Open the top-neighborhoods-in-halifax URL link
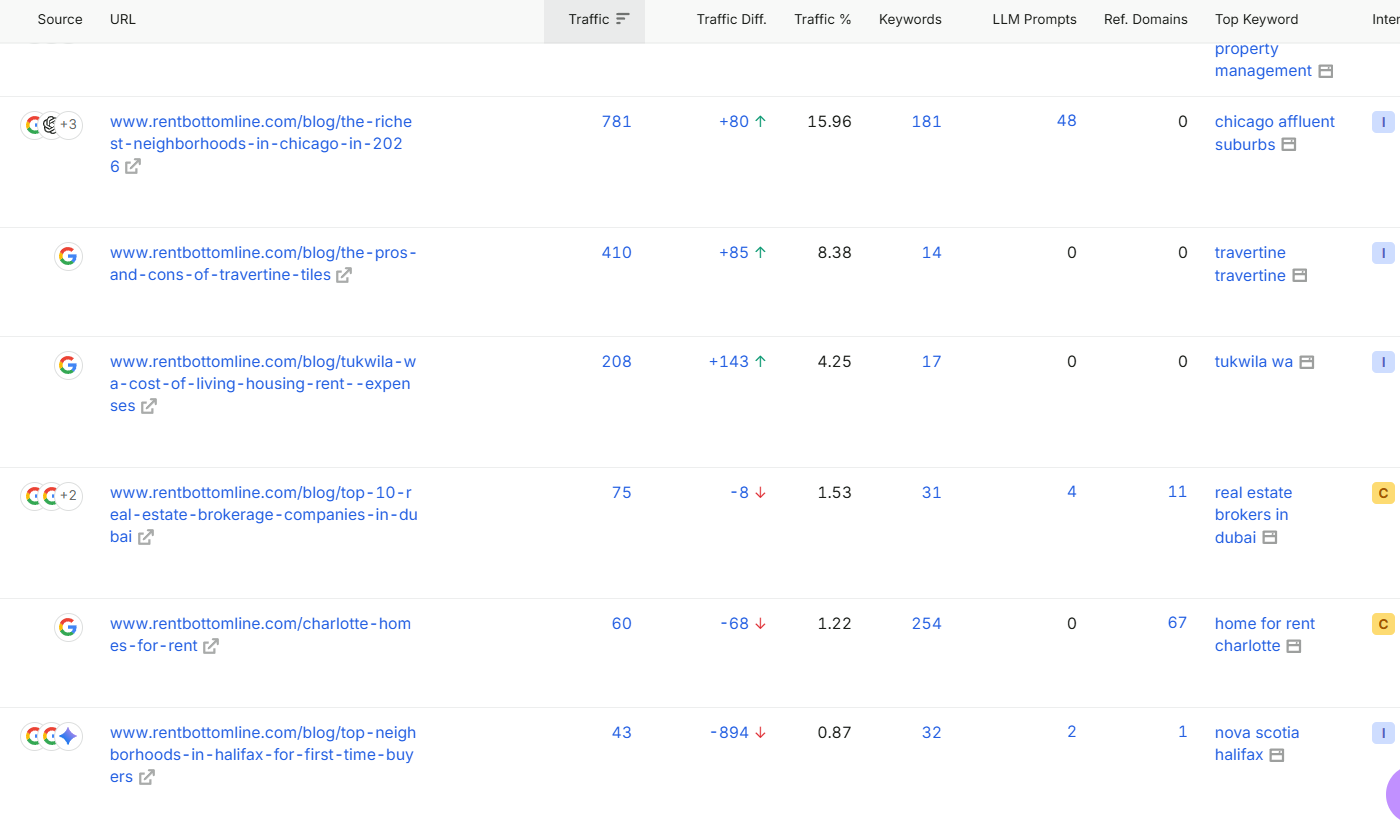 [263, 755]
